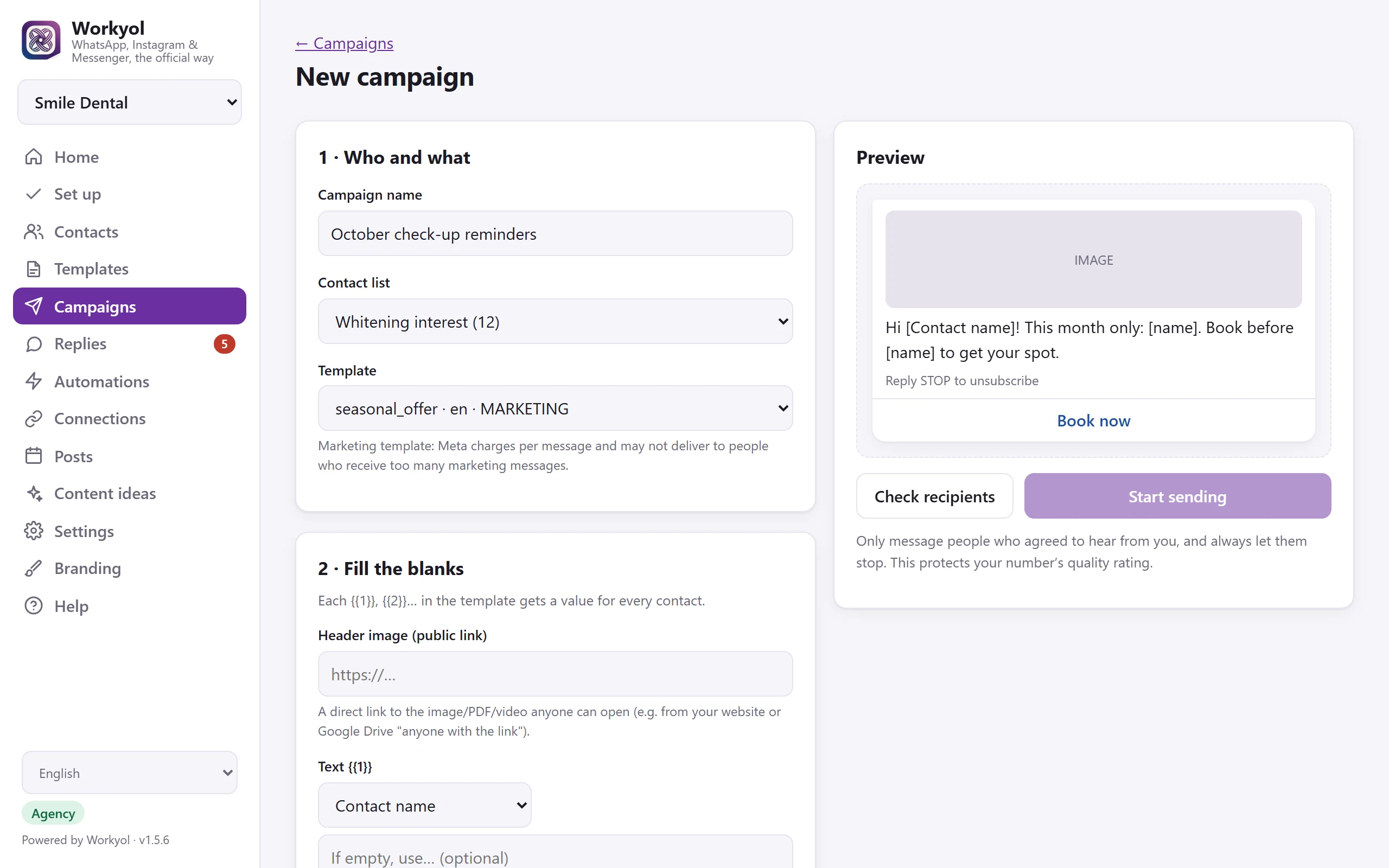Open the Contact name variable dropdown

coord(425,806)
